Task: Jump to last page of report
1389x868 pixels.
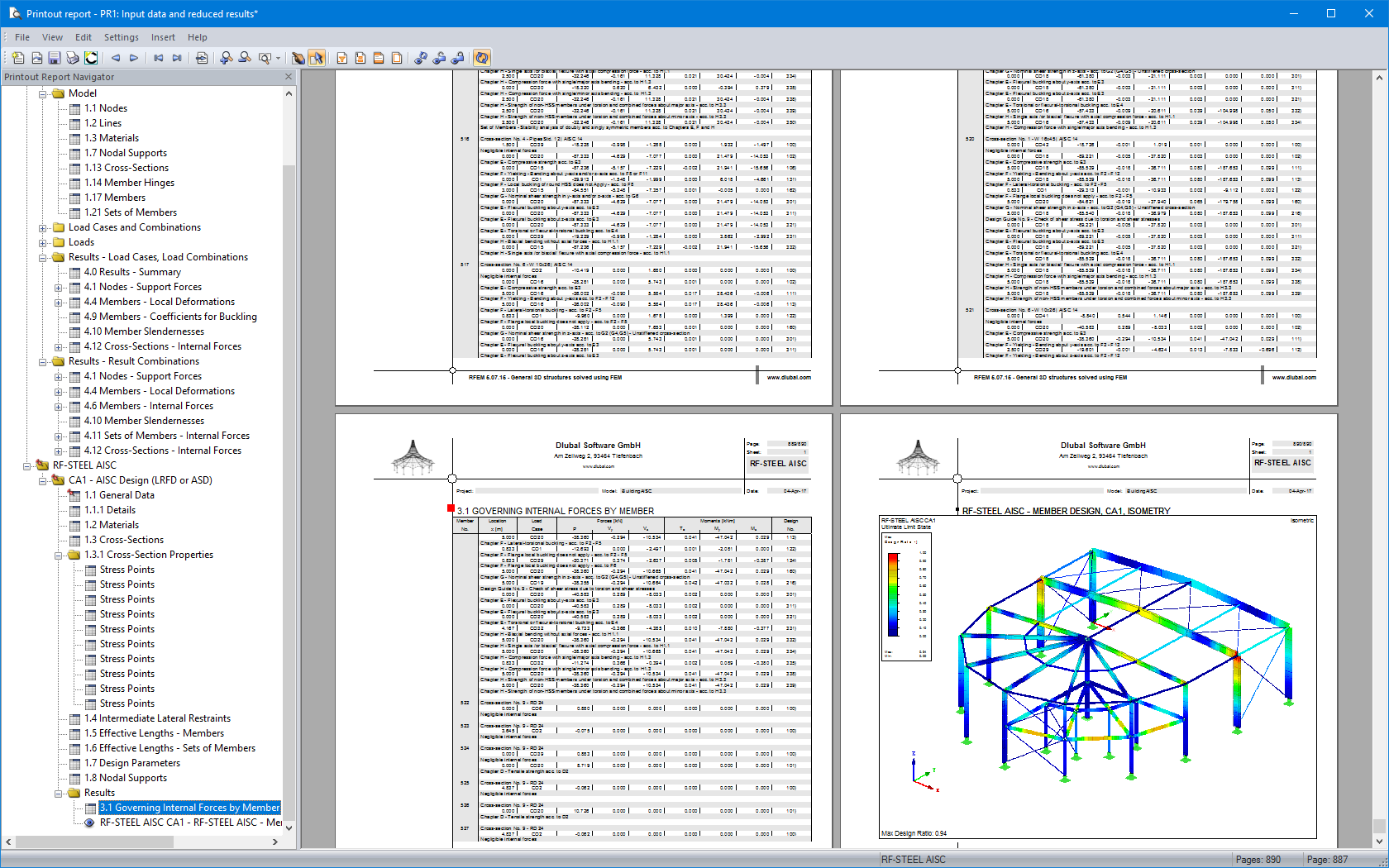Action: tap(177, 58)
